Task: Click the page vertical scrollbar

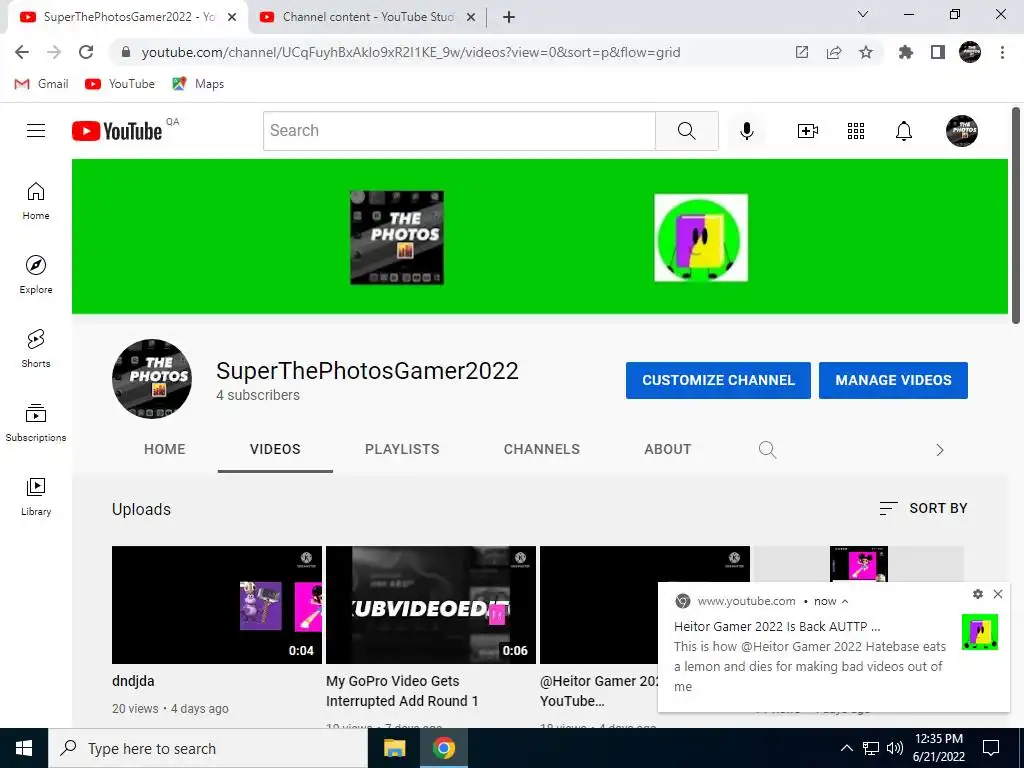Action: coord(1016,216)
